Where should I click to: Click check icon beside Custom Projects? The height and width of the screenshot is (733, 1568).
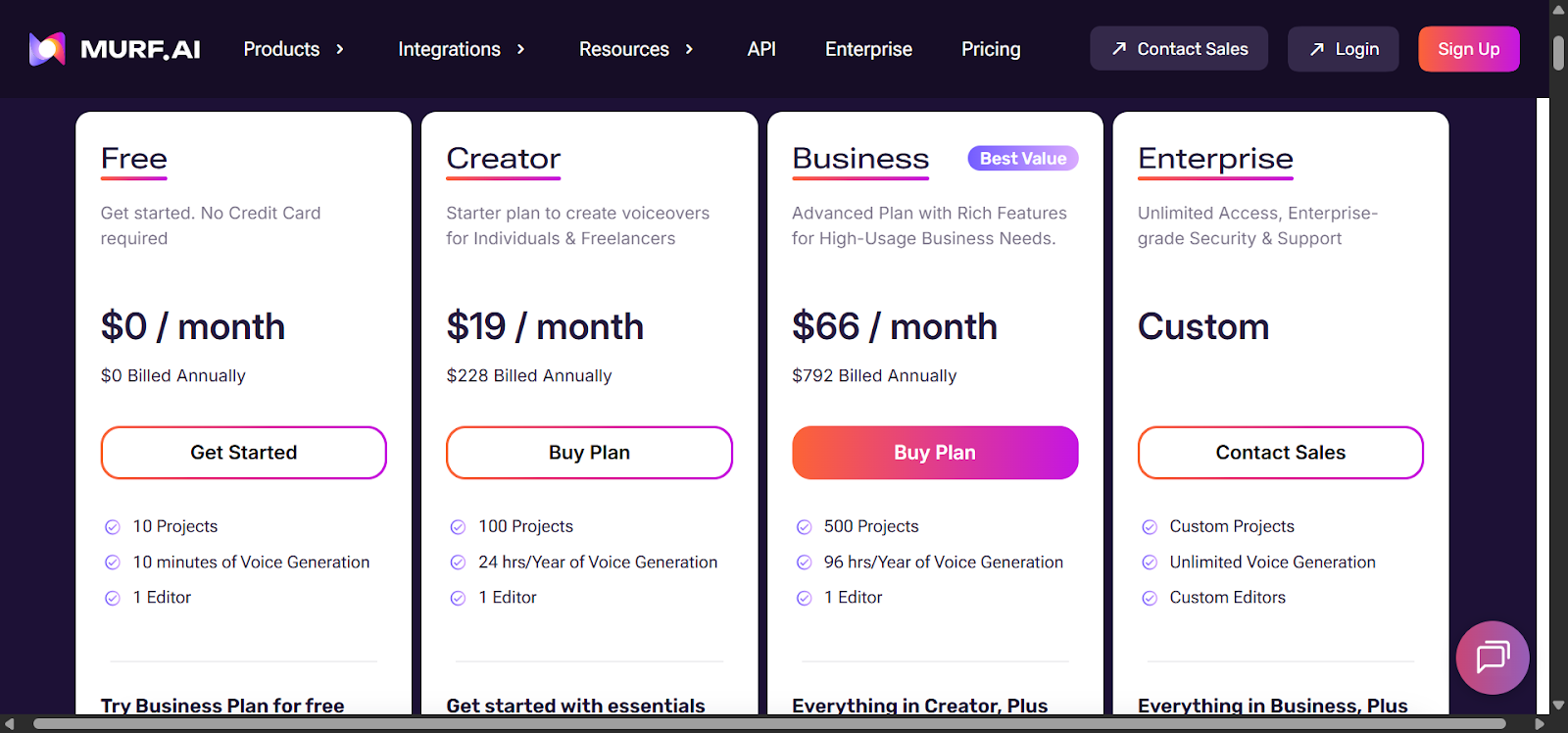pyautogui.click(x=1150, y=527)
